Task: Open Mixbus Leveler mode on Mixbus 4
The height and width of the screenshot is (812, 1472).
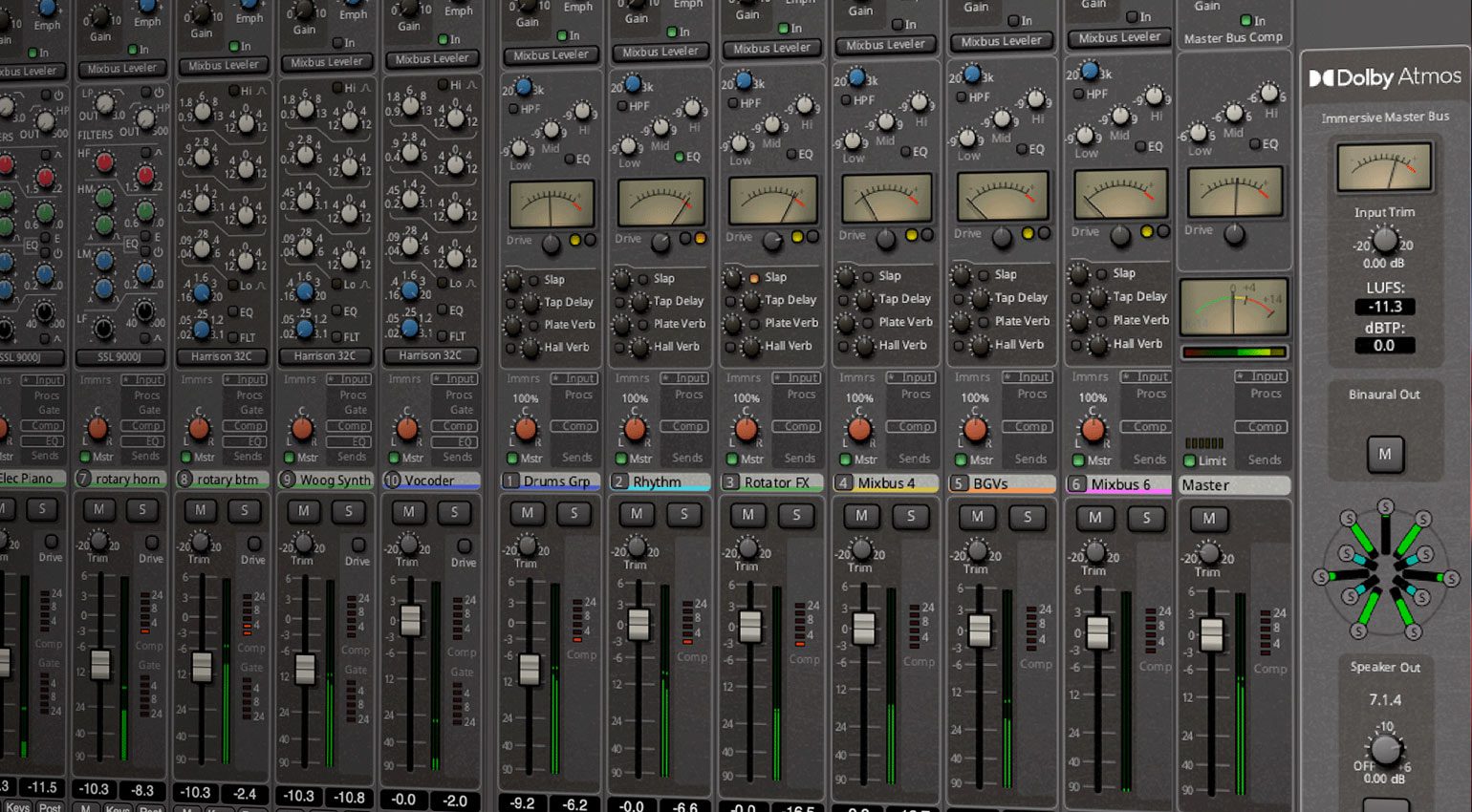Action: (886, 44)
